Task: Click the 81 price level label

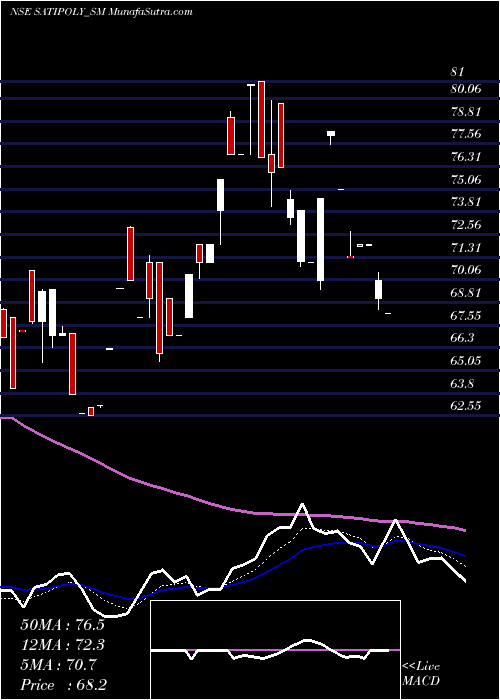Action: pos(458,71)
